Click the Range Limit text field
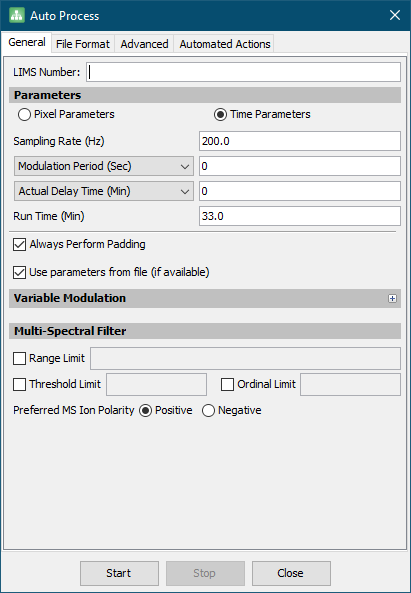411x593 pixels. click(x=245, y=359)
